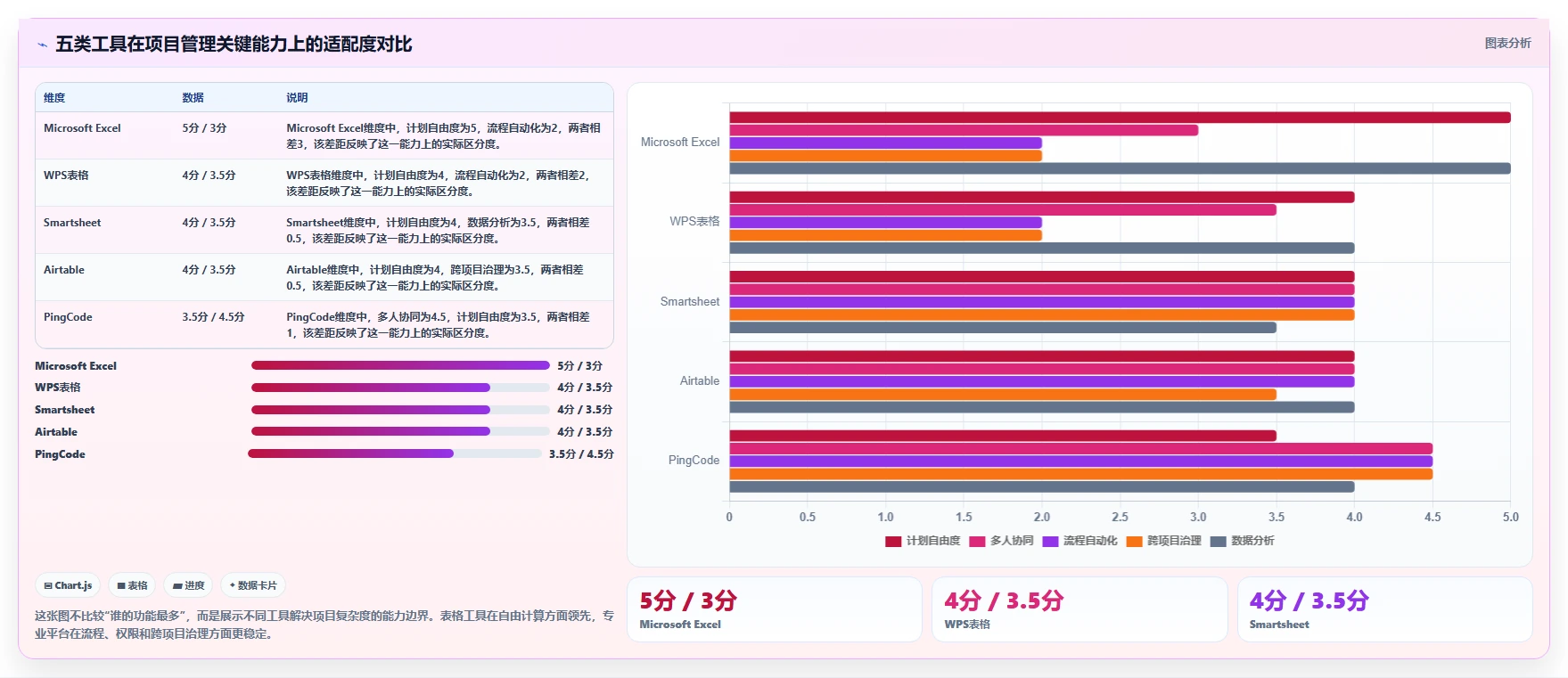Click the 图表分析 label in the header
Image resolution: width=1568 pixels, height=678 pixels.
[1507, 43]
